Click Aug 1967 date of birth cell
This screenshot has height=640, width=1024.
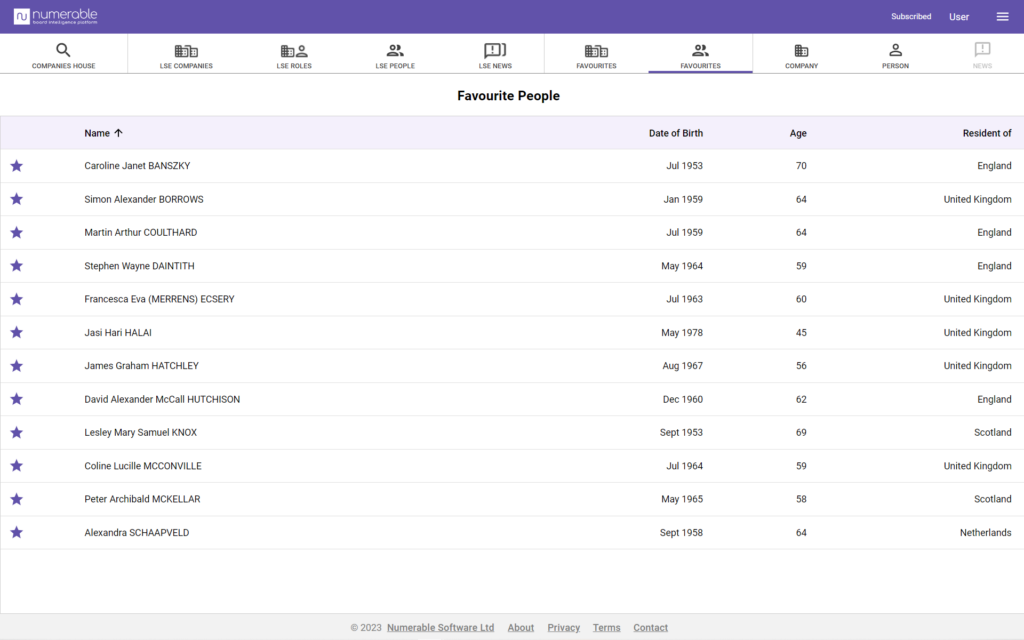682,366
